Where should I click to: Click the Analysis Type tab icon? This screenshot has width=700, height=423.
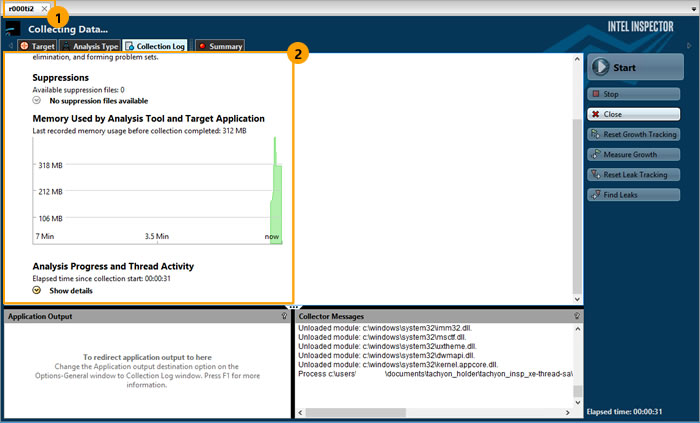point(66,46)
